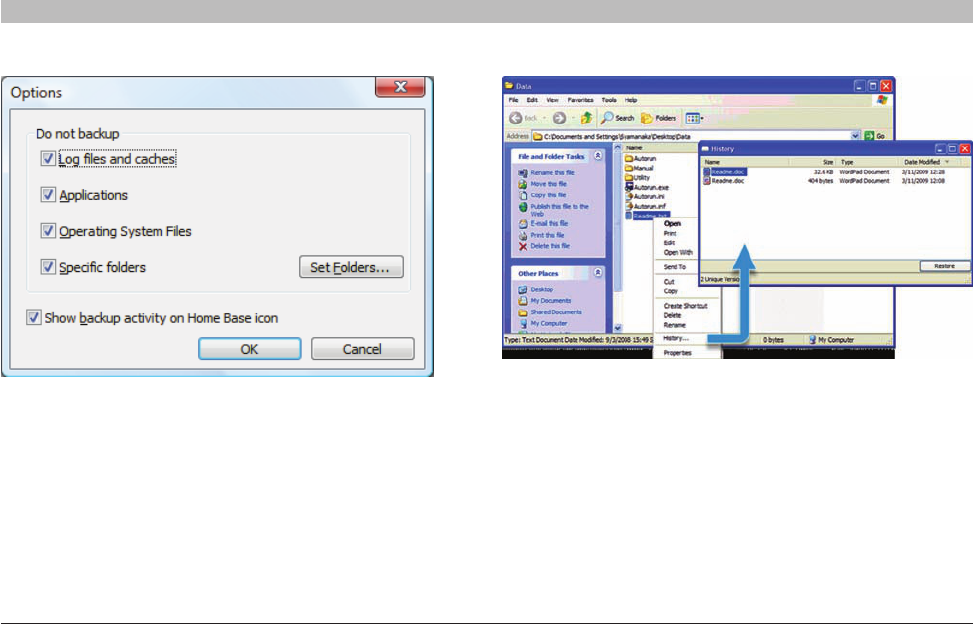Collapse the Other Places panel
The height and width of the screenshot is (624, 973).
598,272
